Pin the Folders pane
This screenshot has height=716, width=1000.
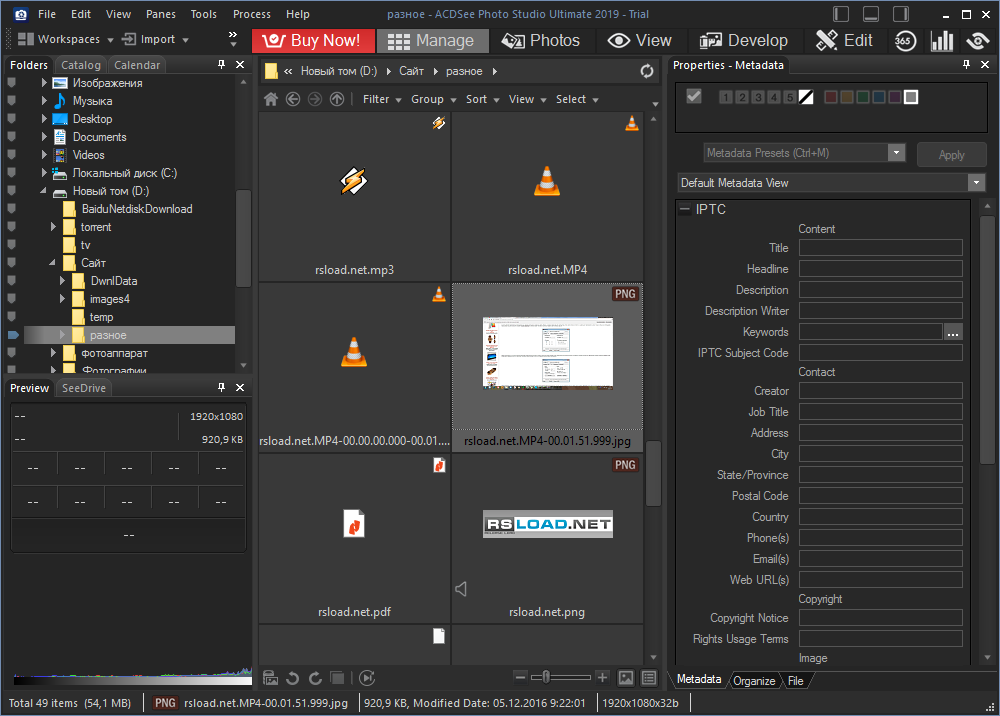pyautogui.click(x=221, y=64)
